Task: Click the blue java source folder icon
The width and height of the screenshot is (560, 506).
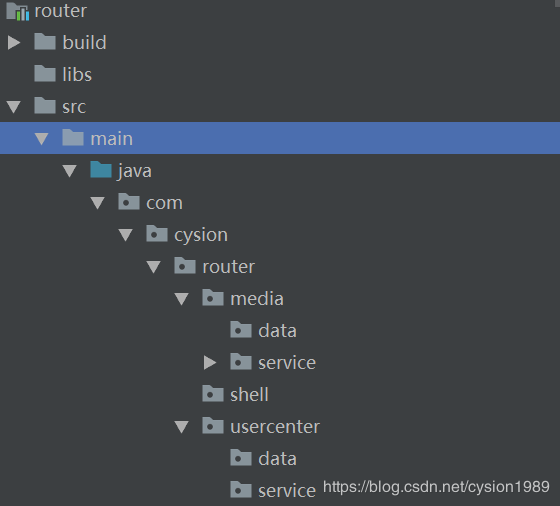Action: [x=101, y=169]
